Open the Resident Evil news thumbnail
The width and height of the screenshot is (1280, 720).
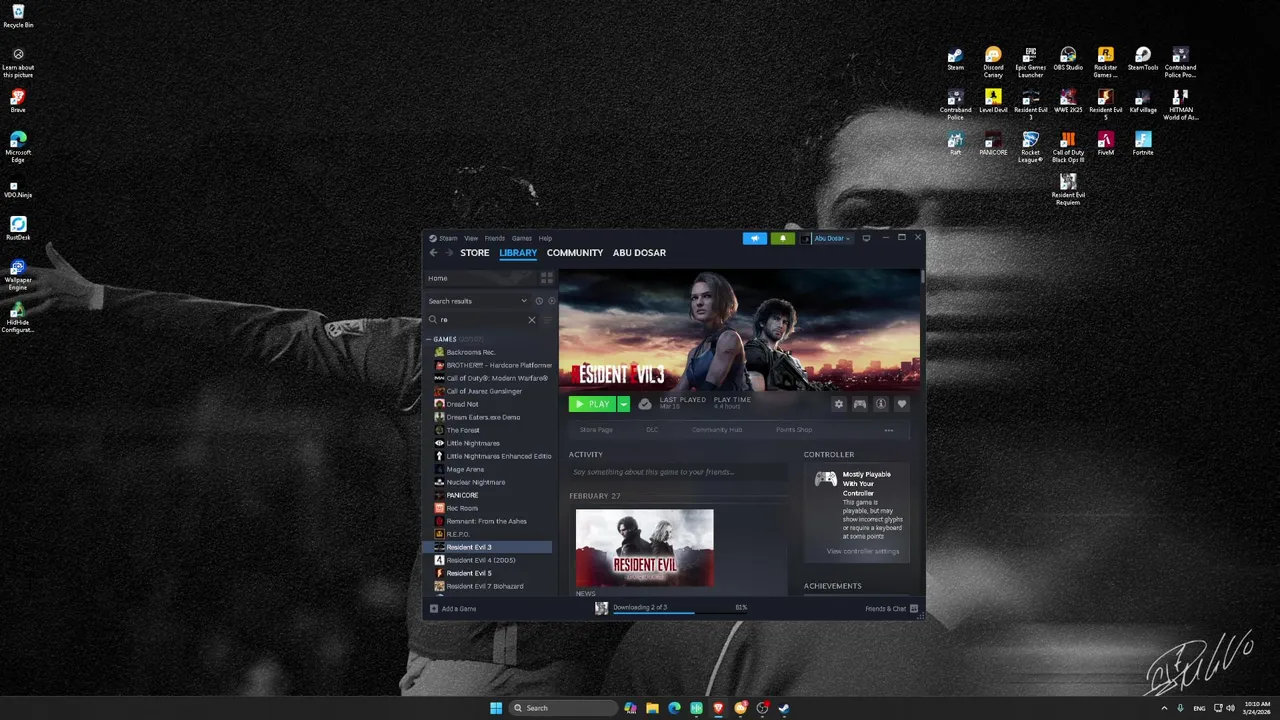point(645,548)
